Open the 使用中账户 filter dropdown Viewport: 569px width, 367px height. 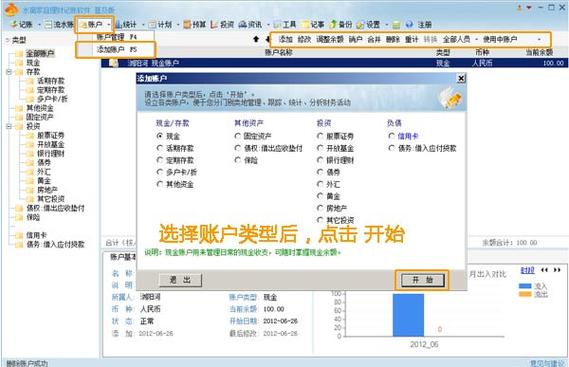pyautogui.click(x=512, y=39)
